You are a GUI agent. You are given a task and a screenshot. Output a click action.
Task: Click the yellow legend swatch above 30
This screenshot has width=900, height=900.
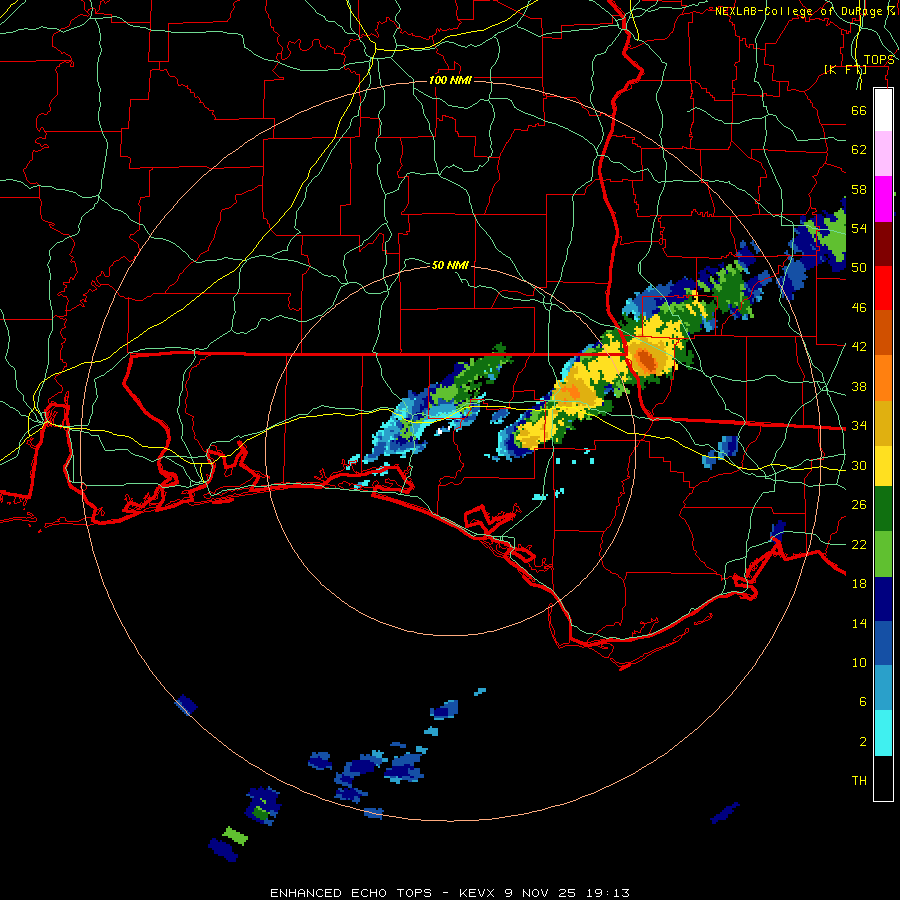[883, 466]
